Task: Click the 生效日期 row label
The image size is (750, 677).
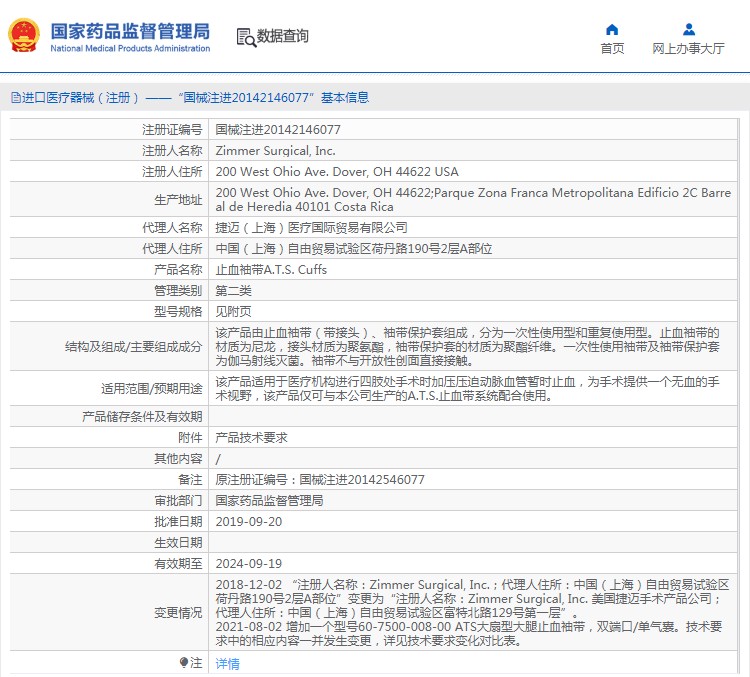Action: (x=178, y=543)
